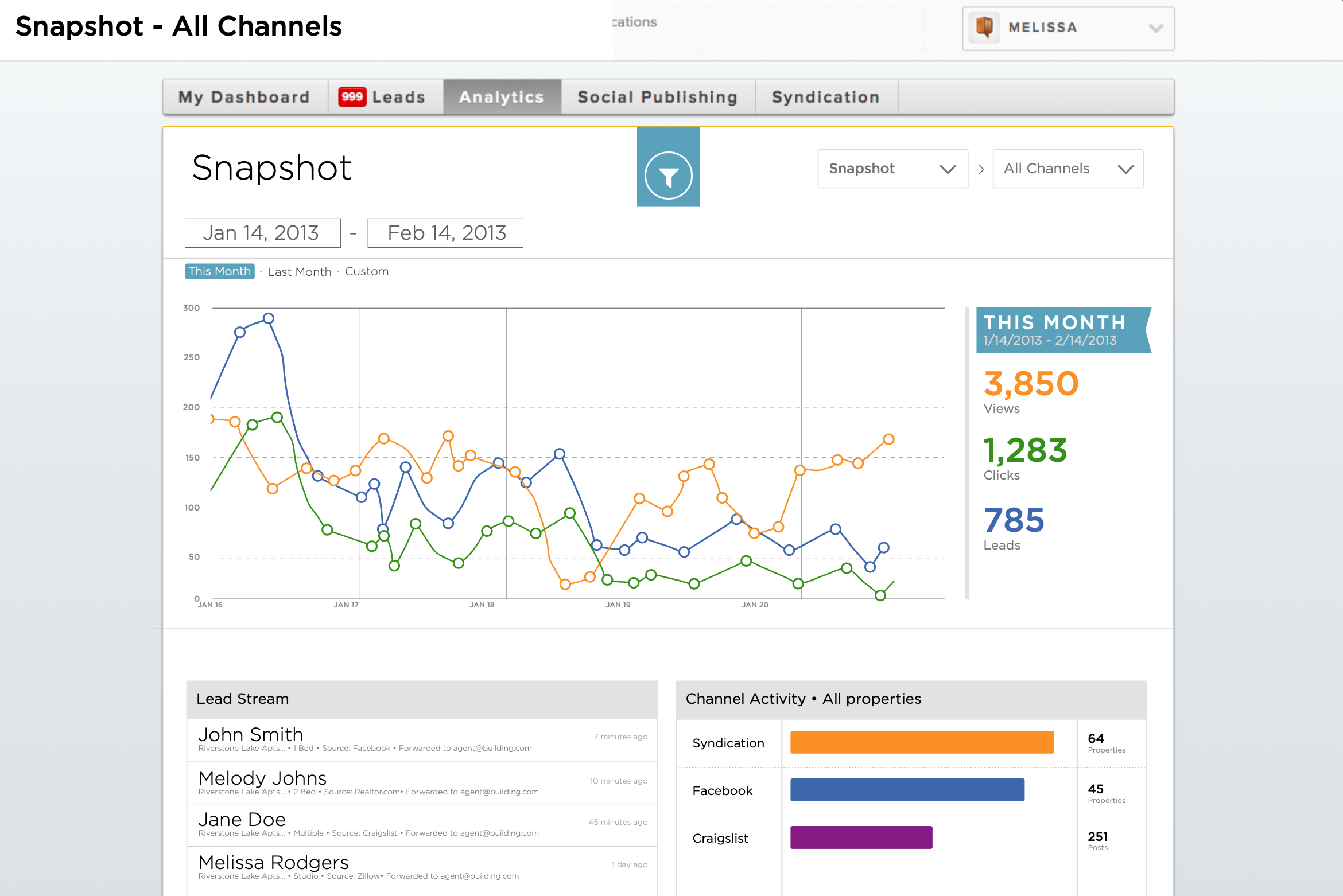Click the round filter funnel icon
1343x896 pixels.
tap(668, 176)
